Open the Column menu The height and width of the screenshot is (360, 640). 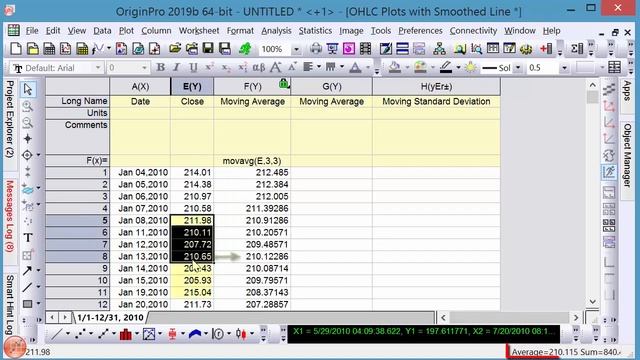click(x=156, y=31)
